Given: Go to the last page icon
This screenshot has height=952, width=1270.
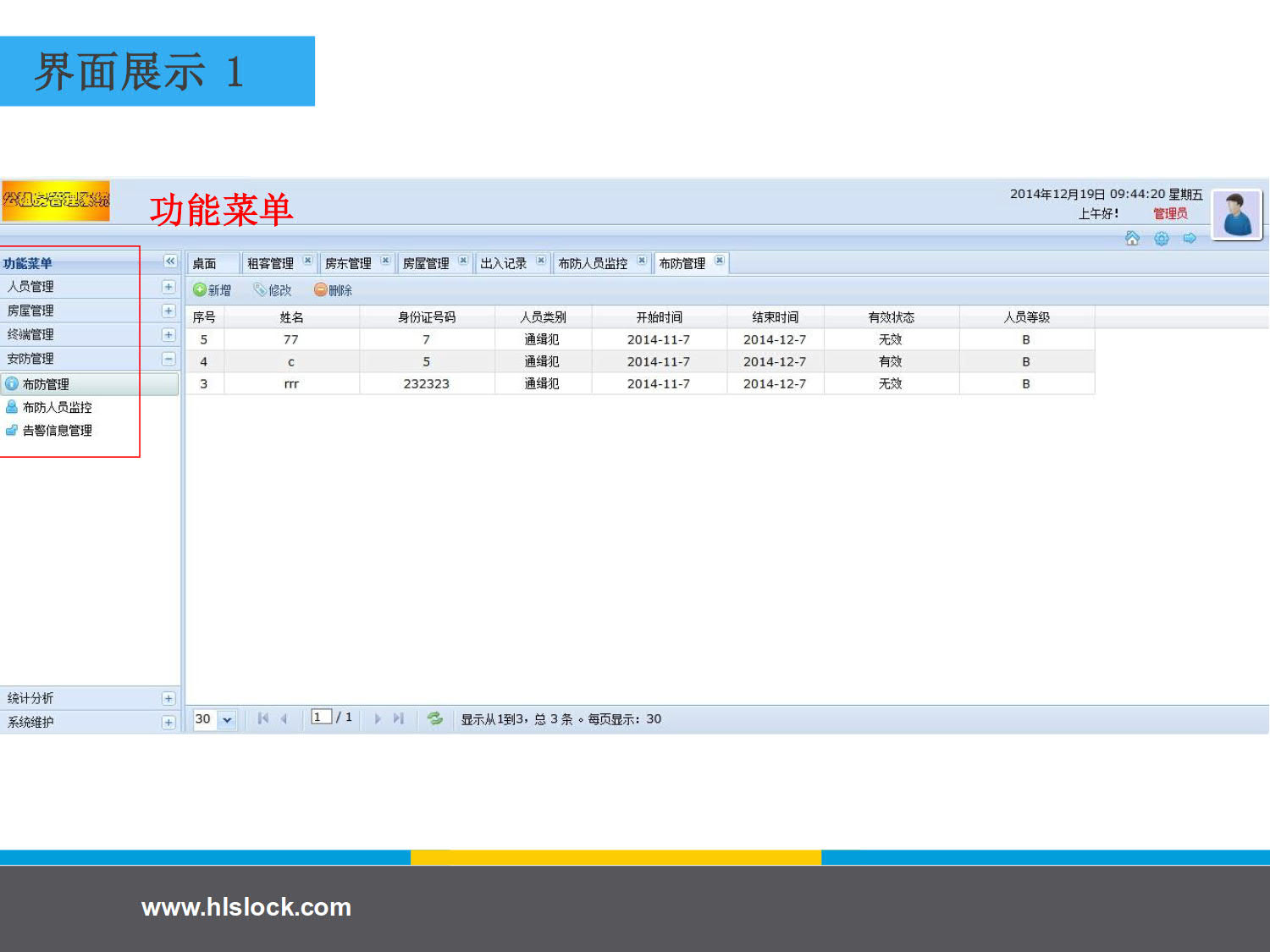Looking at the screenshot, I should click(398, 718).
